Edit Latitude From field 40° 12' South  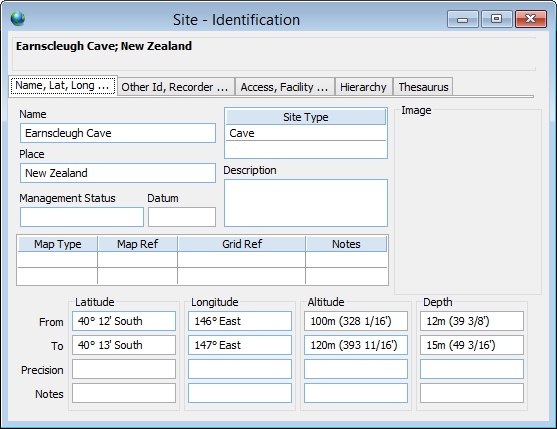click(124, 321)
